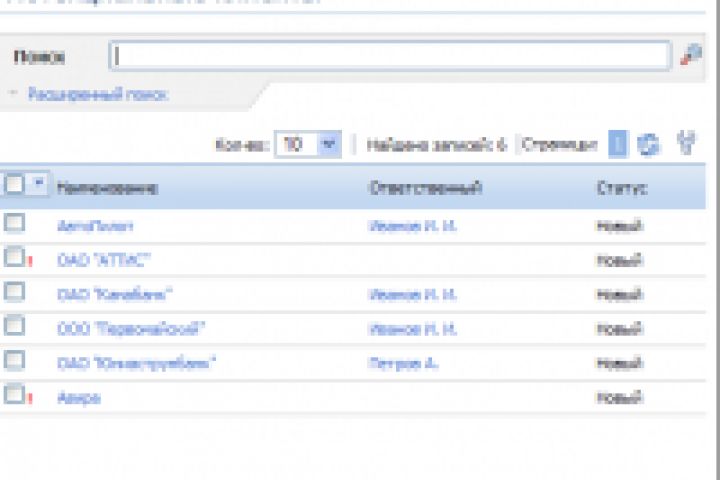Image resolution: width=720 pixels, height=480 pixels.
Task: Open the Расширенный поиск link
Action: point(98,94)
